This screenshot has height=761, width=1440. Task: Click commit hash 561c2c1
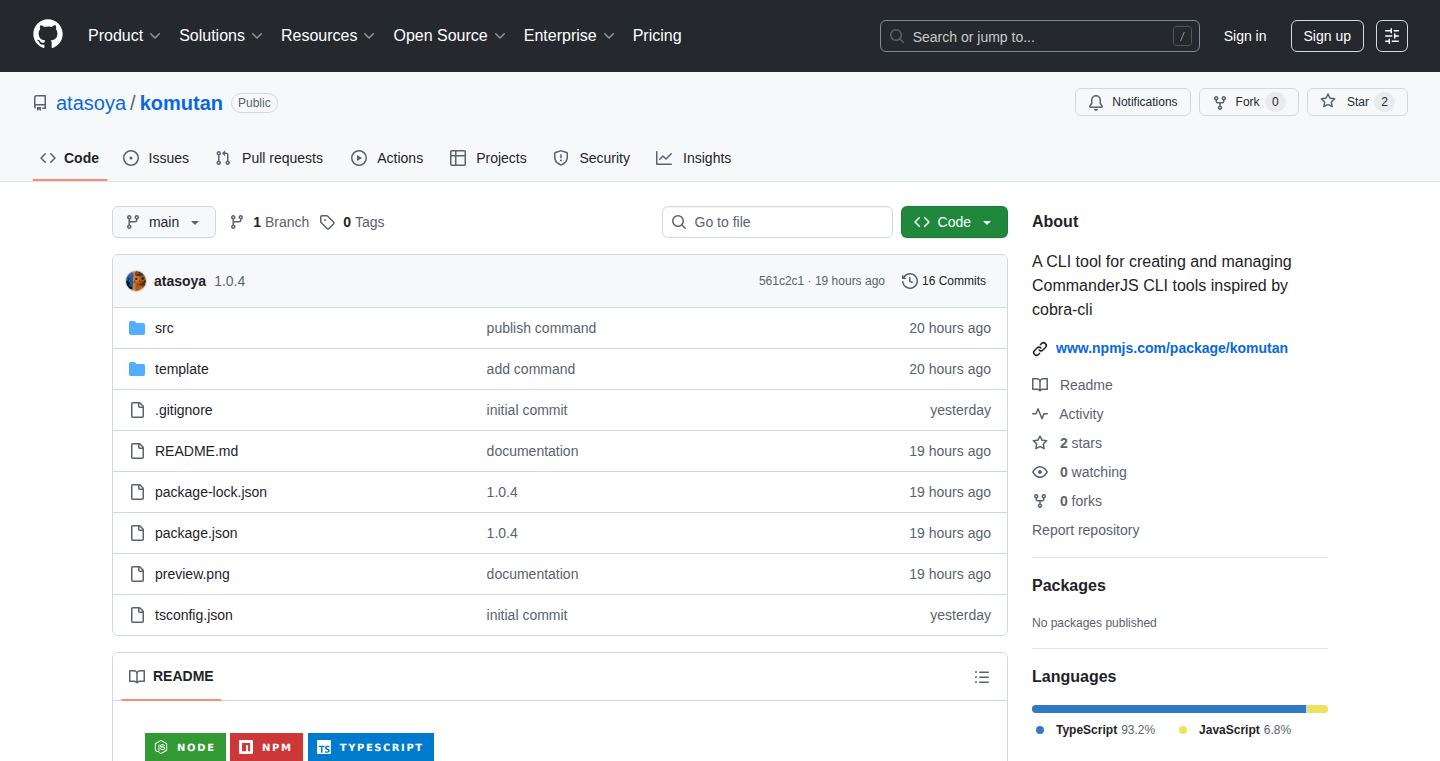[x=781, y=281]
